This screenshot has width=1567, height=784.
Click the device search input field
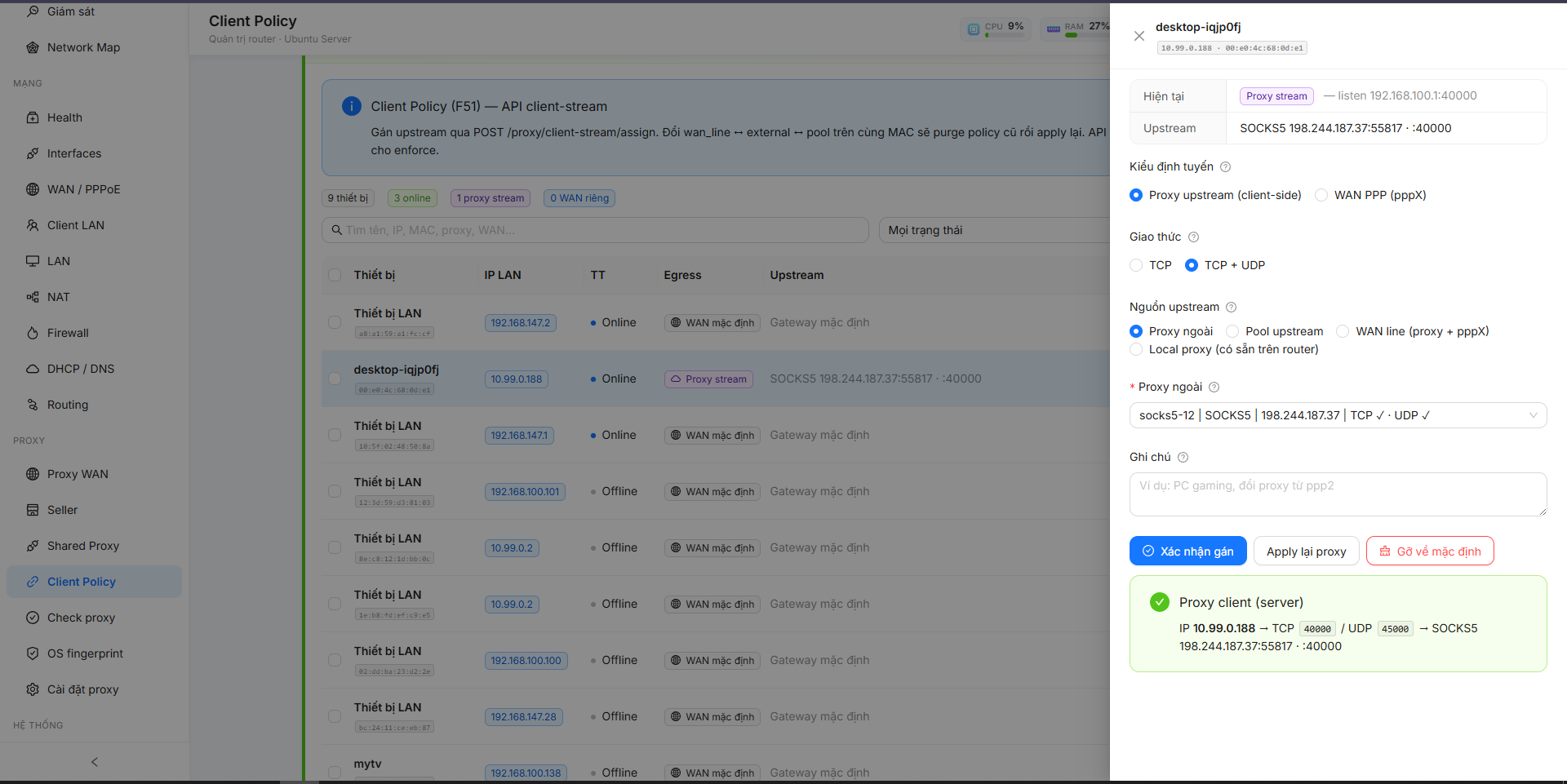tap(595, 230)
